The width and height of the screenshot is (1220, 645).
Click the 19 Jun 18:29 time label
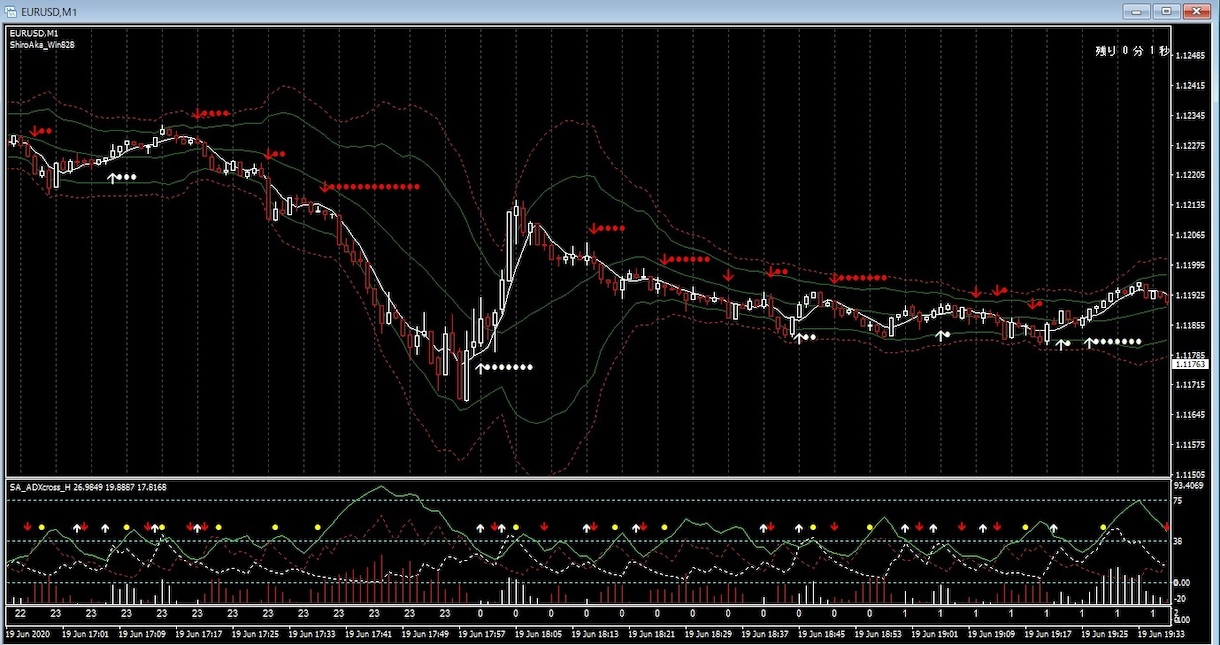707,634
